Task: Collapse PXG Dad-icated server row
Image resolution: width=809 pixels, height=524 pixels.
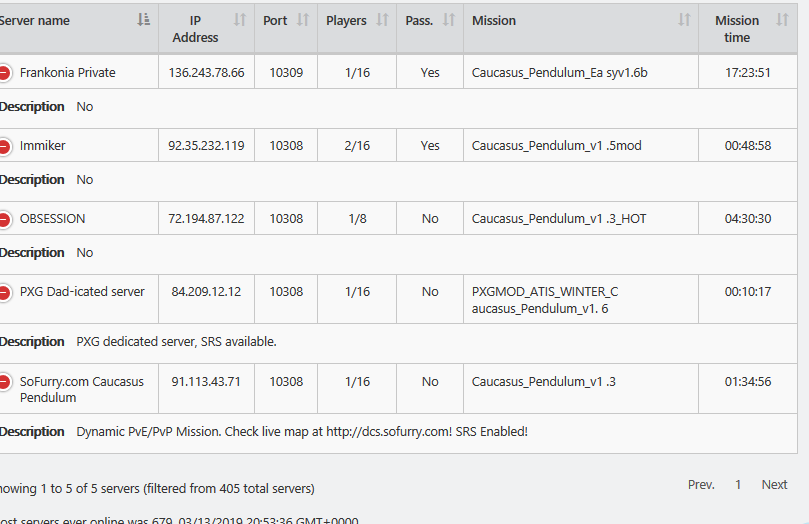Action: (4, 292)
